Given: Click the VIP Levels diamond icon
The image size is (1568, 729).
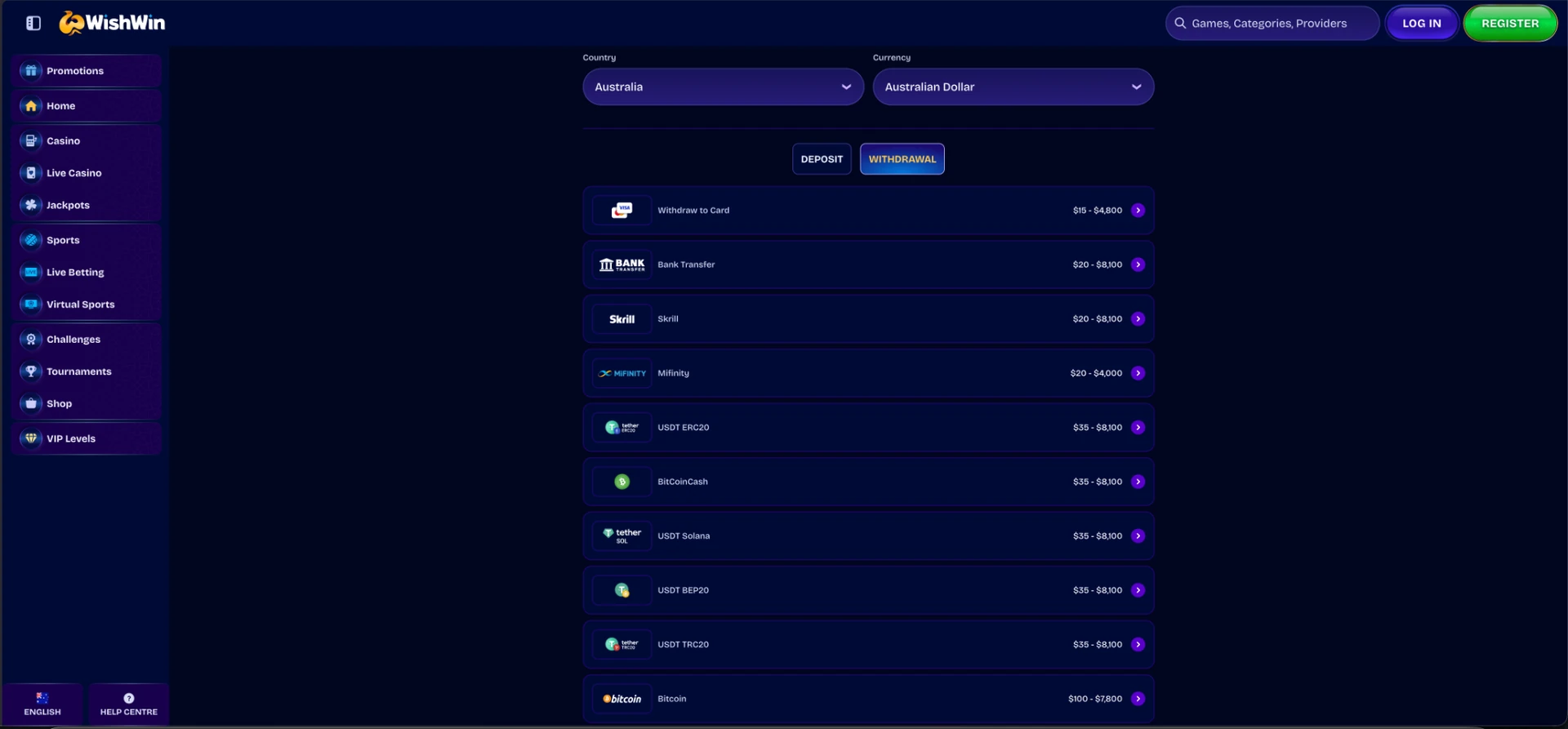Looking at the screenshot, I should pos(31,438).
